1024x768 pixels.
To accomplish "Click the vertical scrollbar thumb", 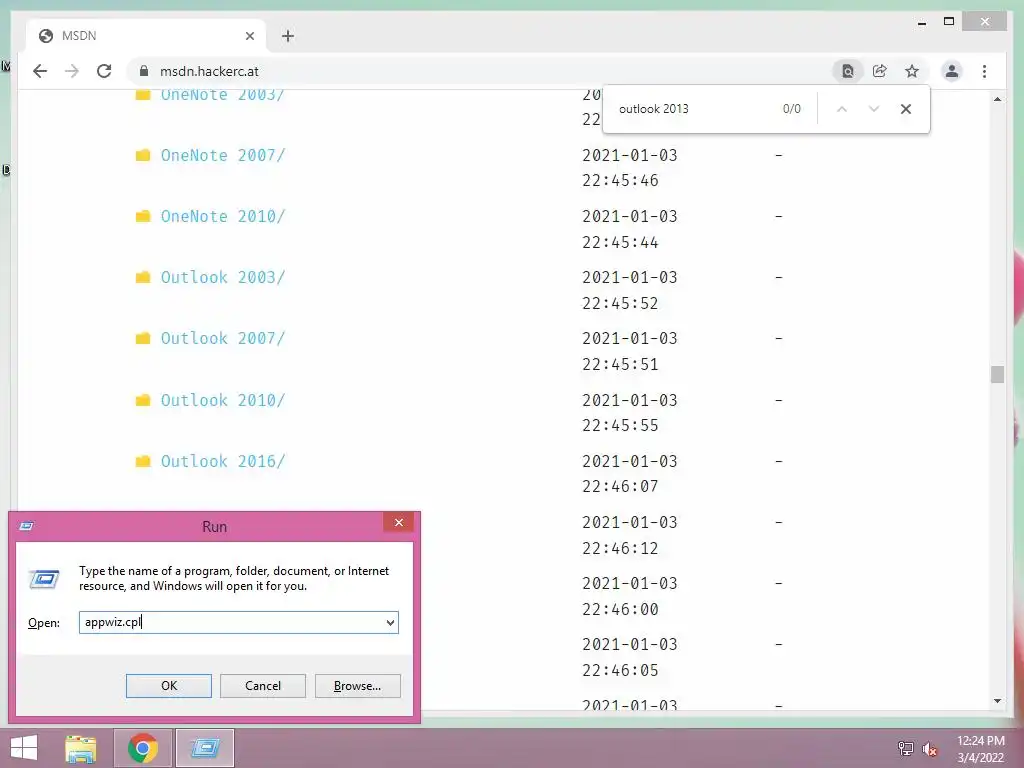I will (997, 374).
